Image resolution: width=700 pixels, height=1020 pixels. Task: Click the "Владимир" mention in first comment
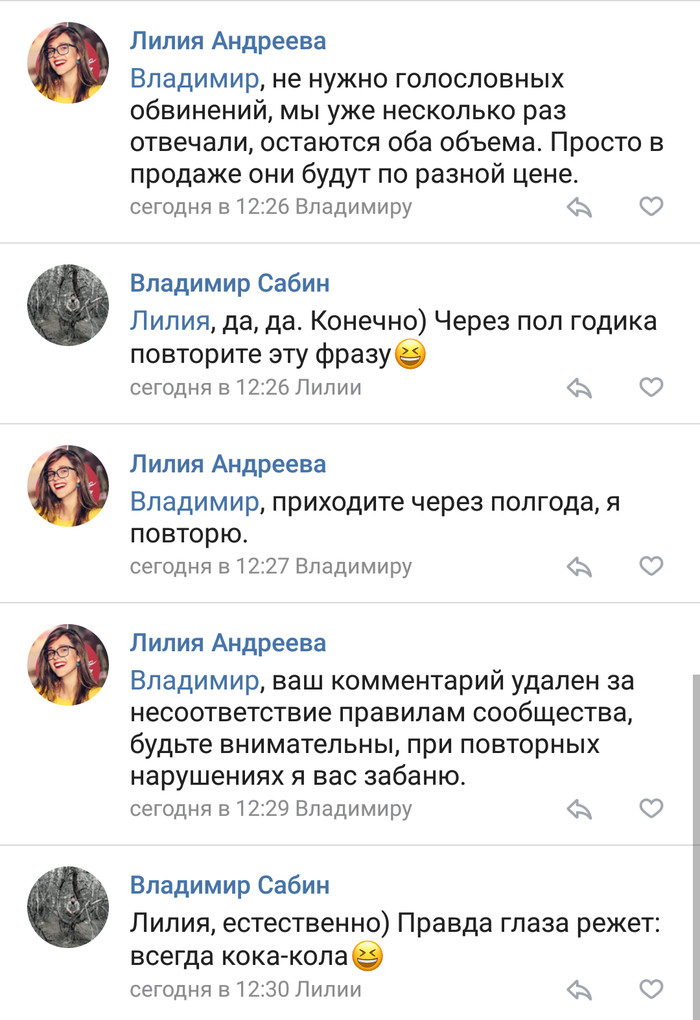coord(194,78)
